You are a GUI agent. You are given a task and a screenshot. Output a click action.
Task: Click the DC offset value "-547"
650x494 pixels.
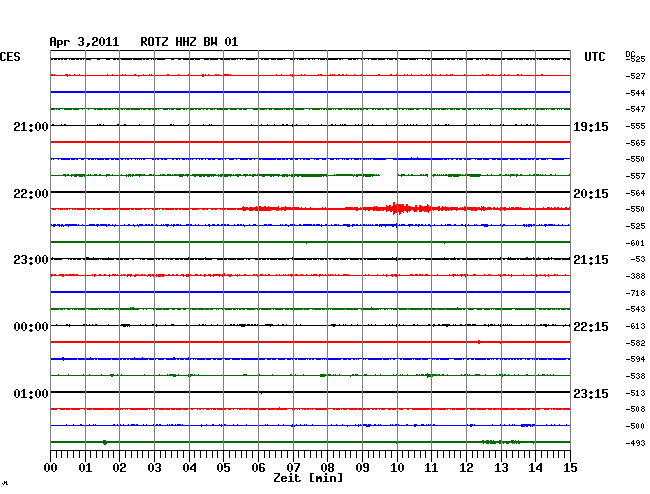pos(635,109)
